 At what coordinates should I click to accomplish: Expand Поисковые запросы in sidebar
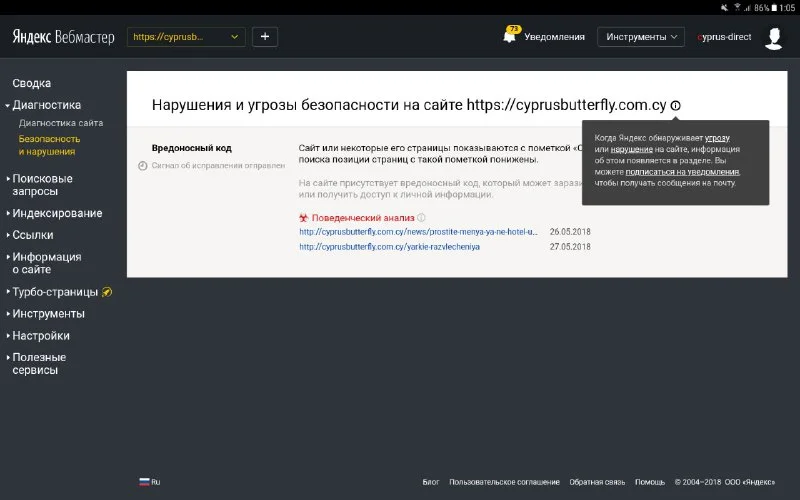click(x=42, y=184)
